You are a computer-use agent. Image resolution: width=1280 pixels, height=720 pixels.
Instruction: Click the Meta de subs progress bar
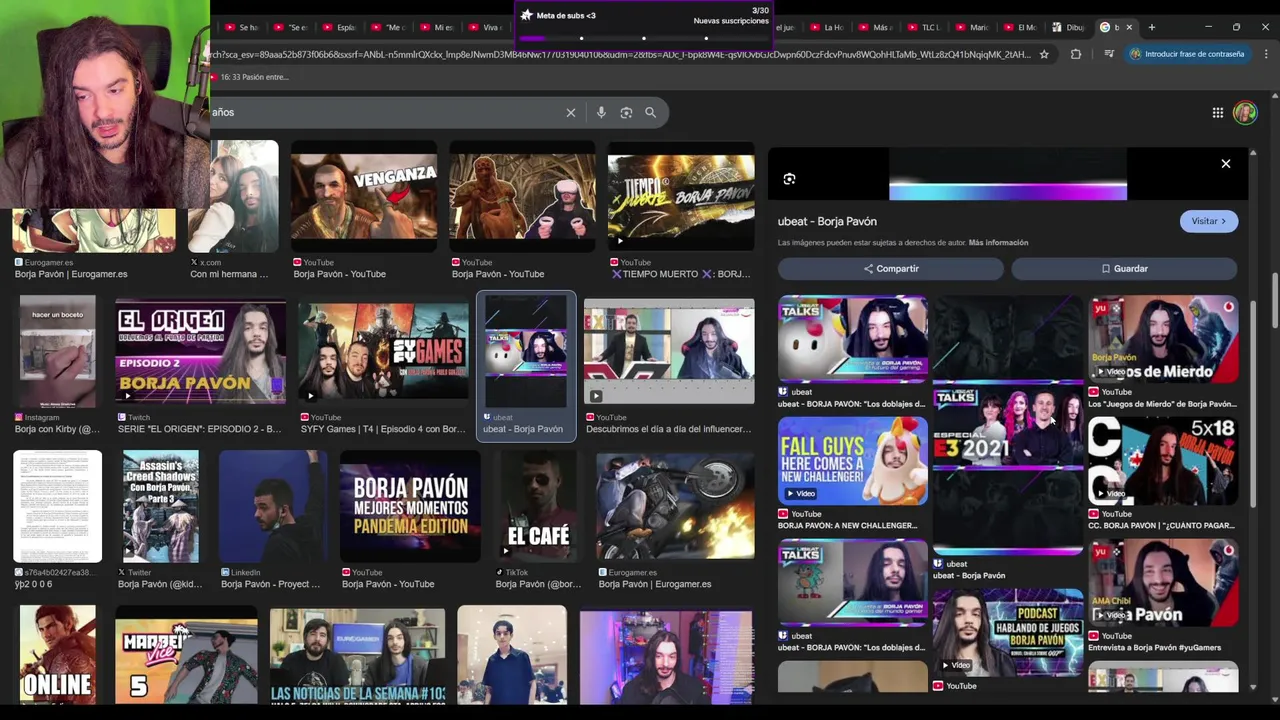point(644,38)
